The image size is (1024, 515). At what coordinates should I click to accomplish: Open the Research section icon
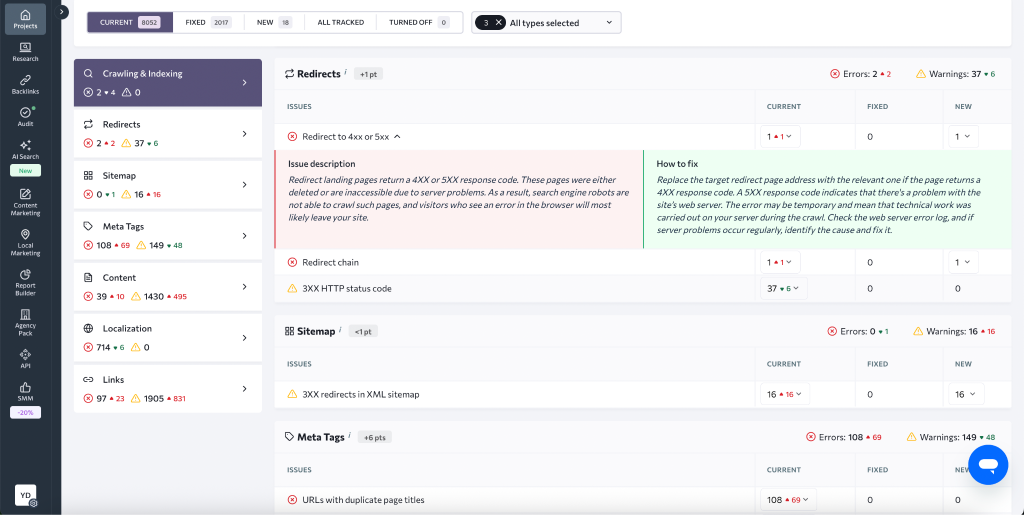[25, 51]
